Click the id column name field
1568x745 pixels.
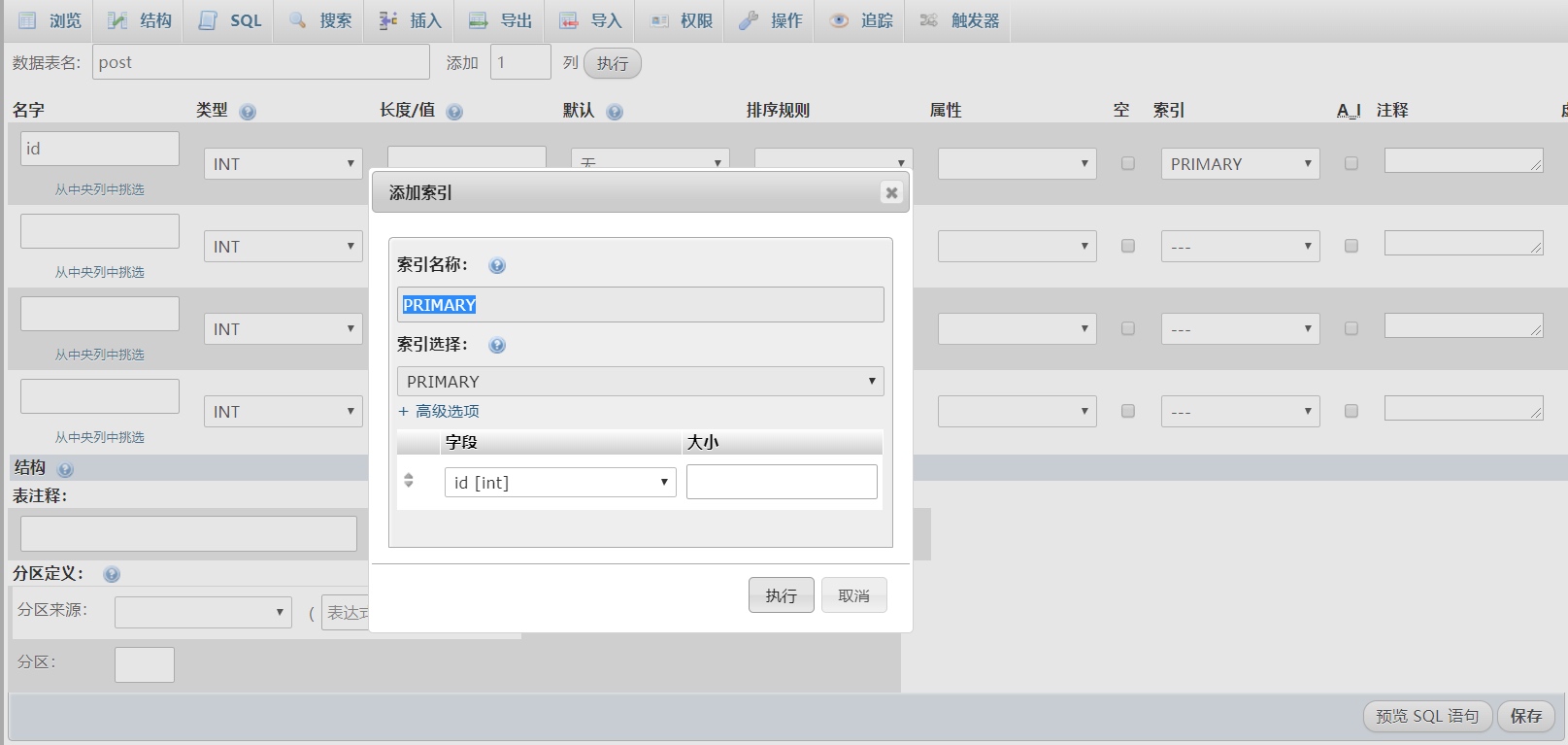[x=100, y=149]
